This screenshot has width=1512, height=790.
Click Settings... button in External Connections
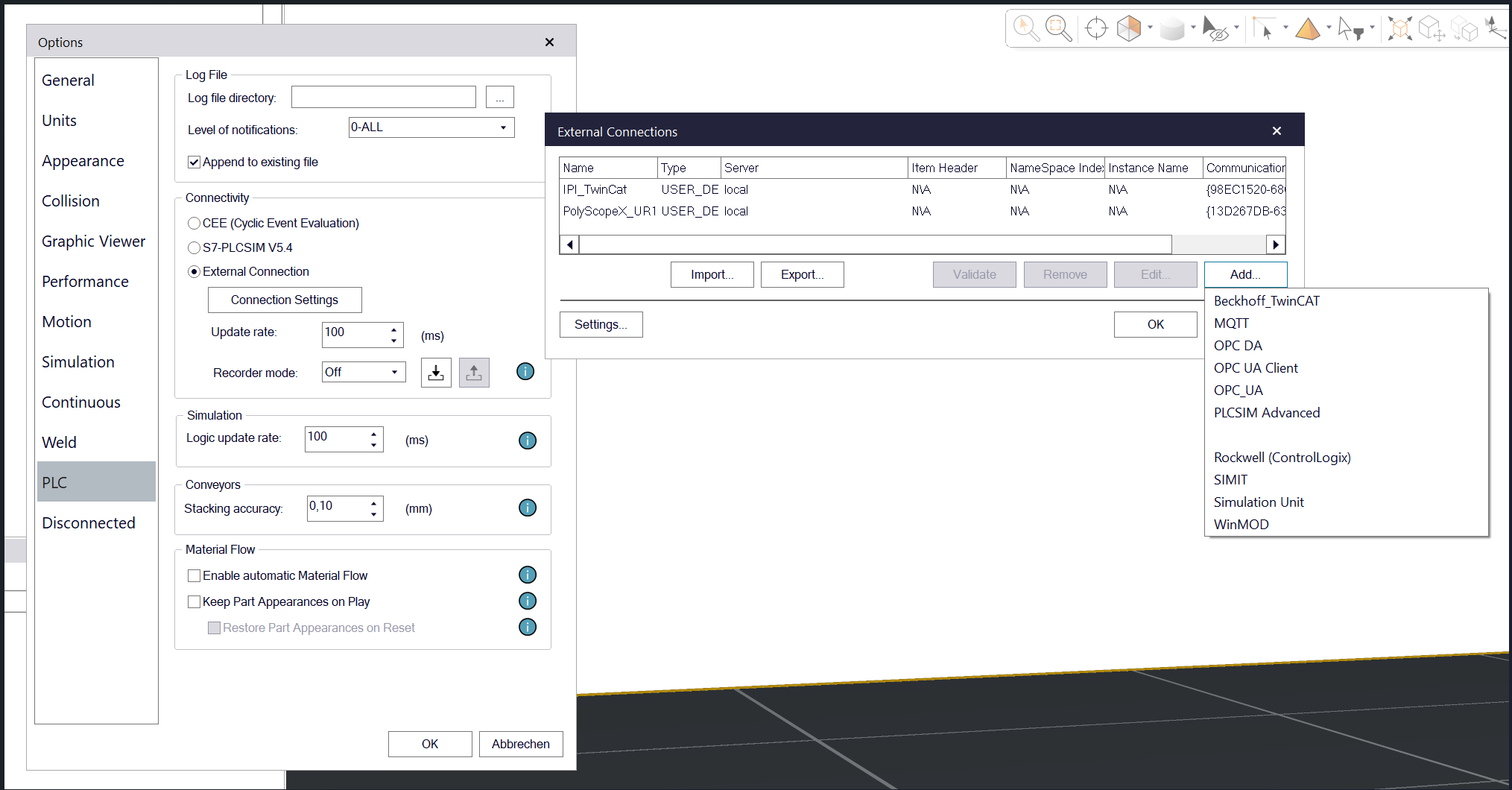[601, 324]
